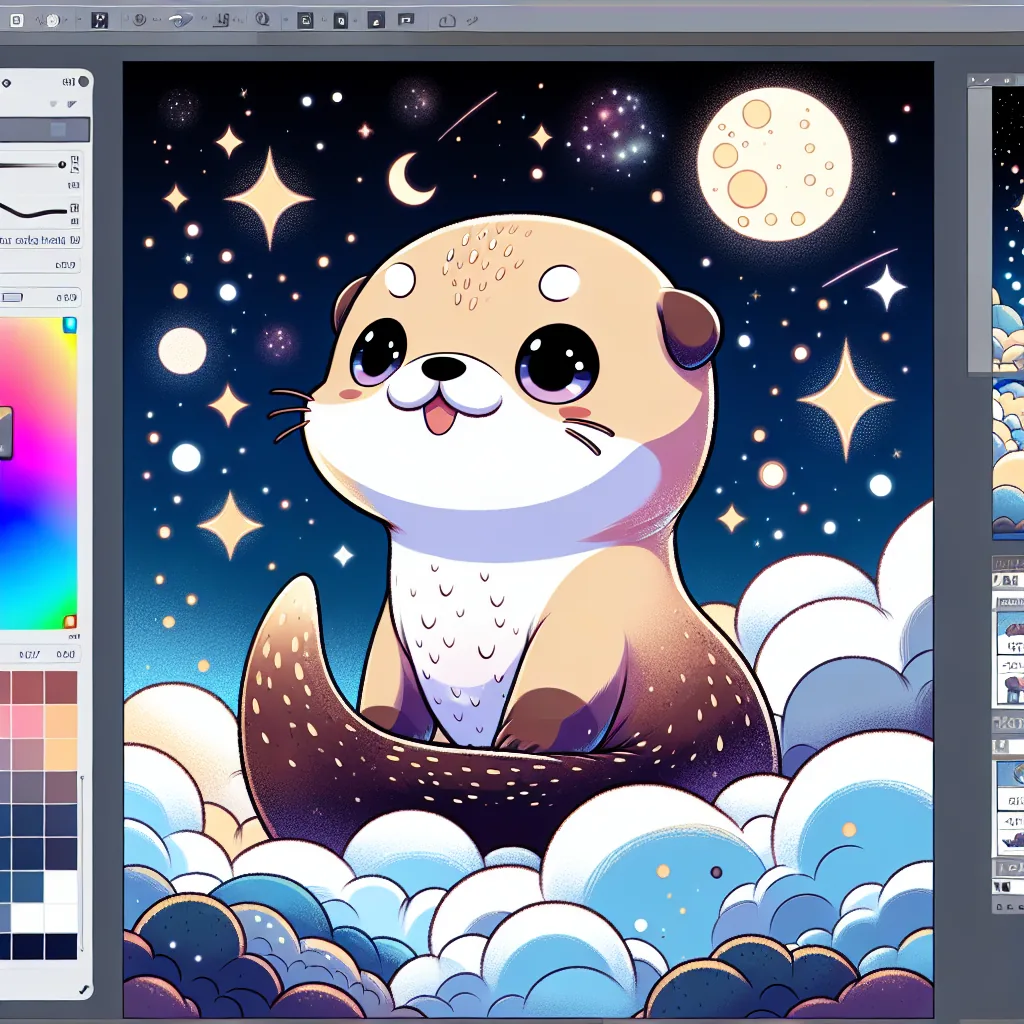Click the navigator preview thumbnail of the artwork
Image resolution: width=1024 pixels, height=1024 pixels.
1007,230
